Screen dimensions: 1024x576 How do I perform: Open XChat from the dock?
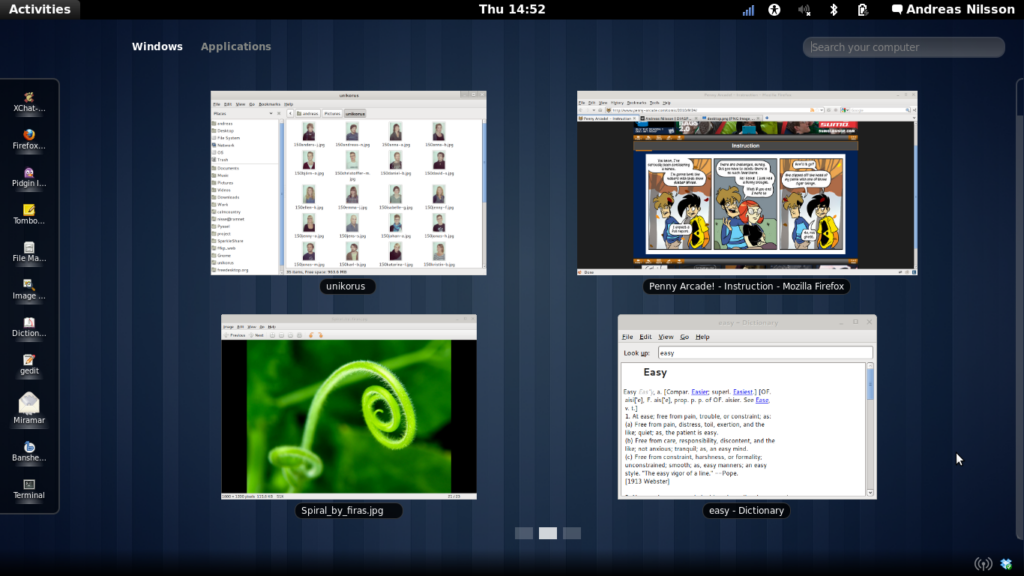[x=29, y=97]
